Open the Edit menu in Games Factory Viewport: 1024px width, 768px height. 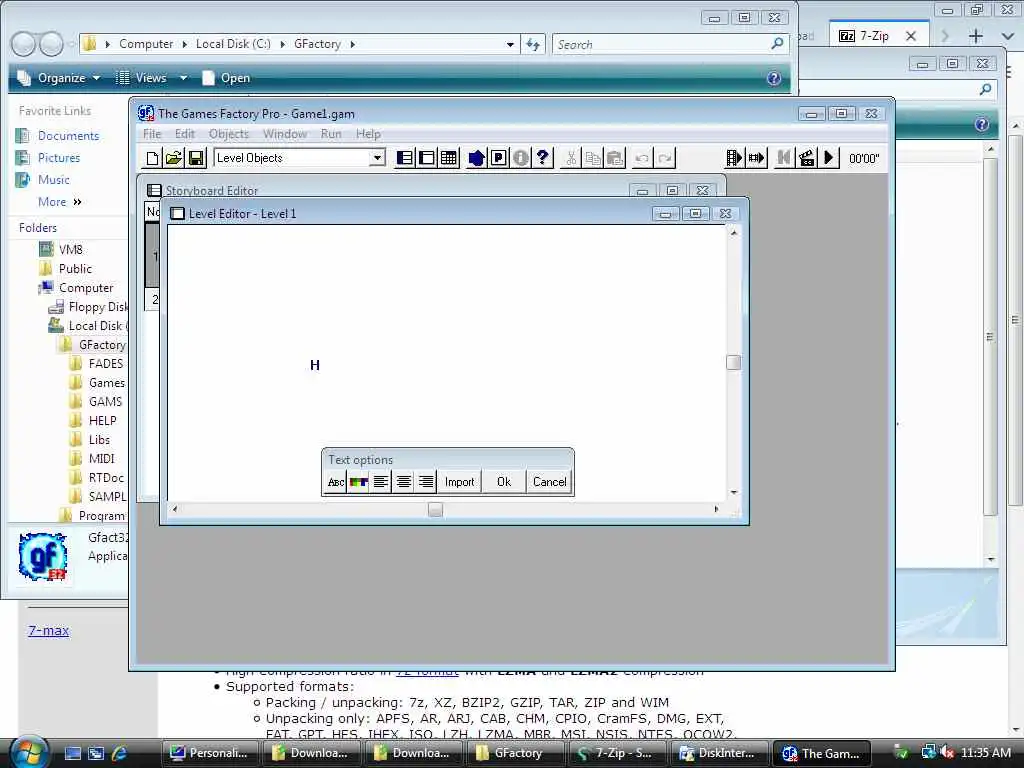(185, 134)
